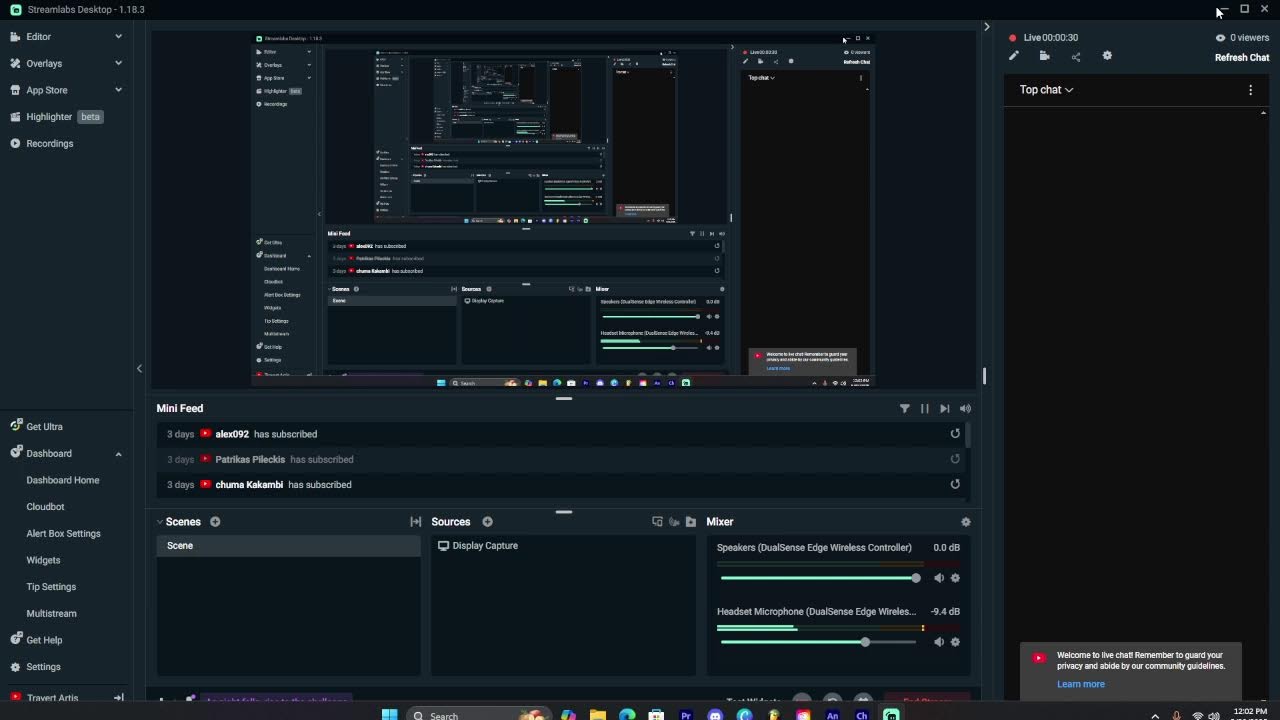Collapse the Scenes collection chevron
The height and width of the screenshot is (720, 1280).
[159, 522]
